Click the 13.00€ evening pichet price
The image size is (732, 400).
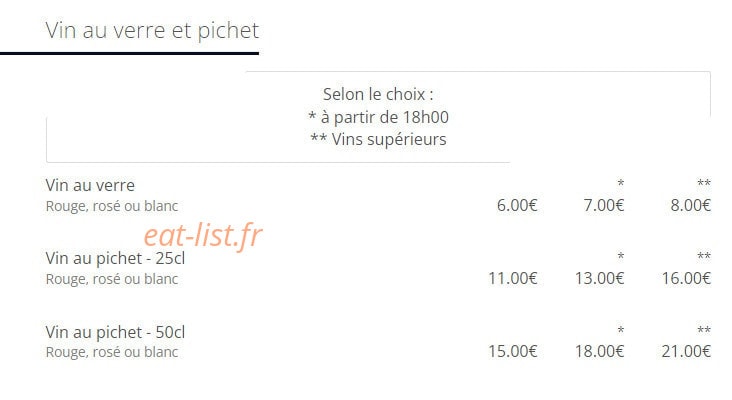pyautogui.click(x=599, y=278)
